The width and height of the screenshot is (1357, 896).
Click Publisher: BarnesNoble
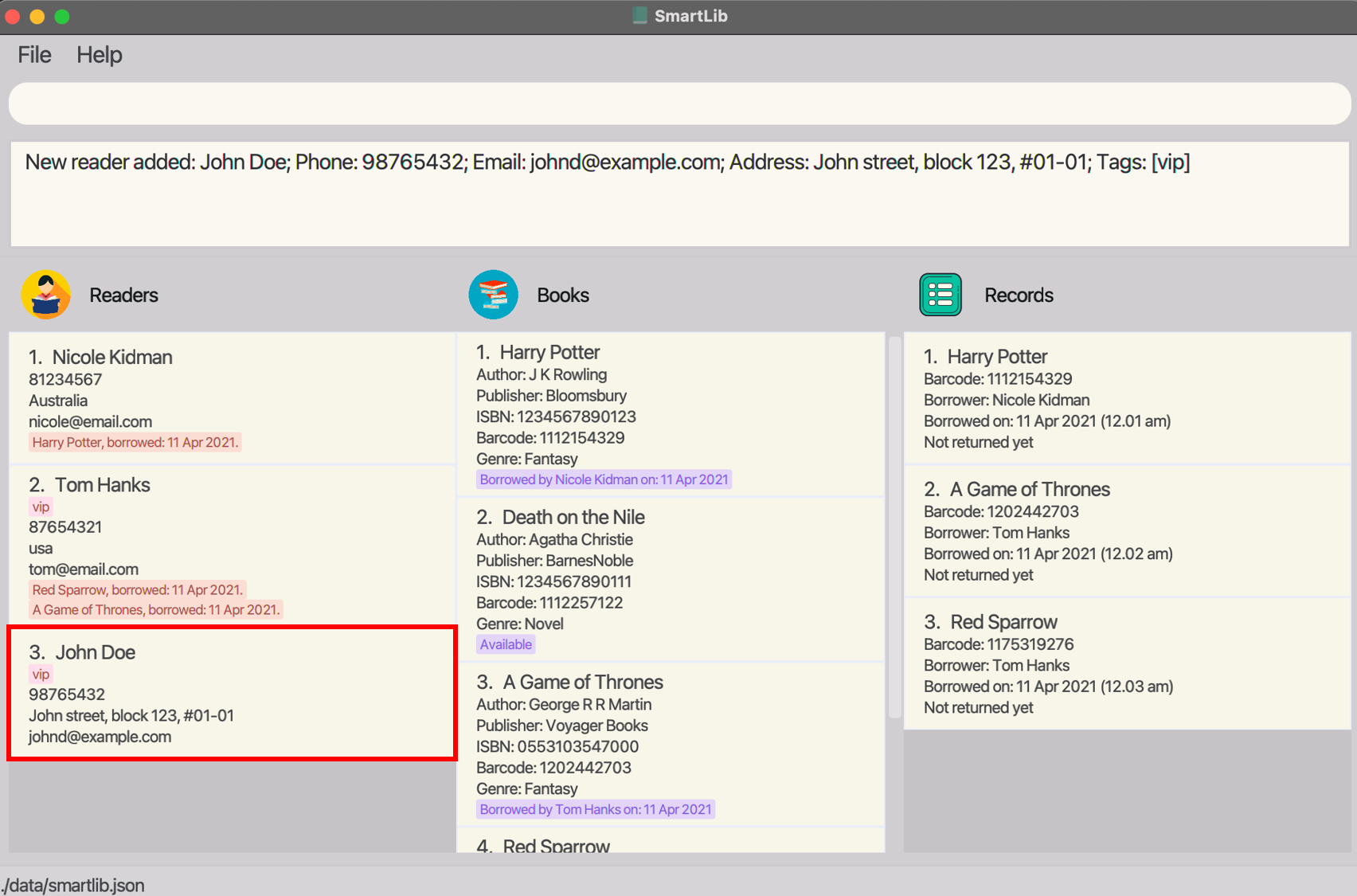pos(555,560)
